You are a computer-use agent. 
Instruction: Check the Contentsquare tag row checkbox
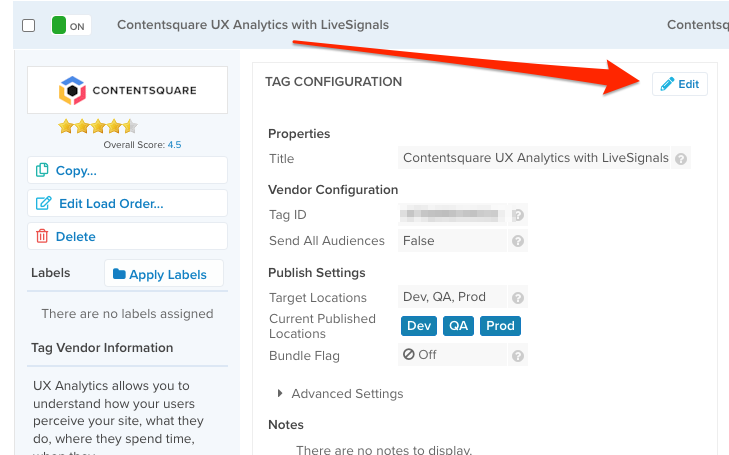pos(29,26)
